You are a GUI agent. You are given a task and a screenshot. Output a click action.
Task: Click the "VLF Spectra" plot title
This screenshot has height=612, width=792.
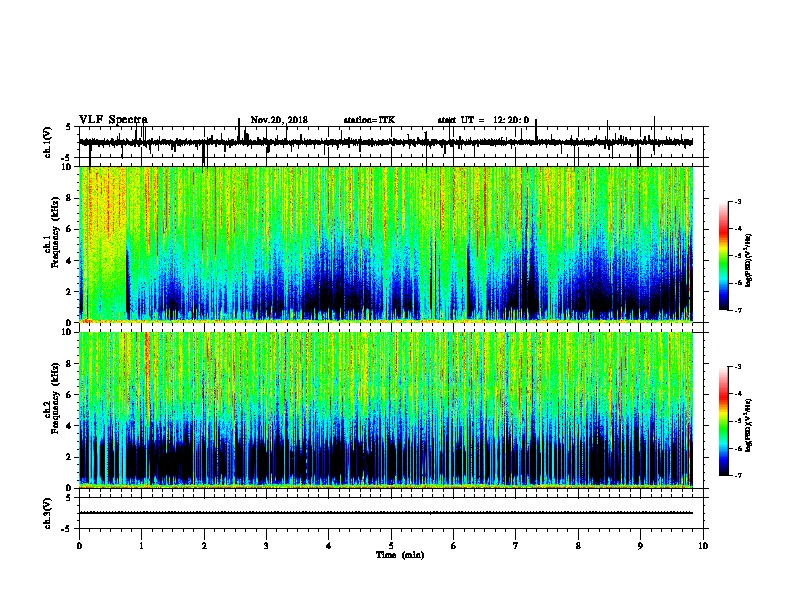tap(113, 120)
